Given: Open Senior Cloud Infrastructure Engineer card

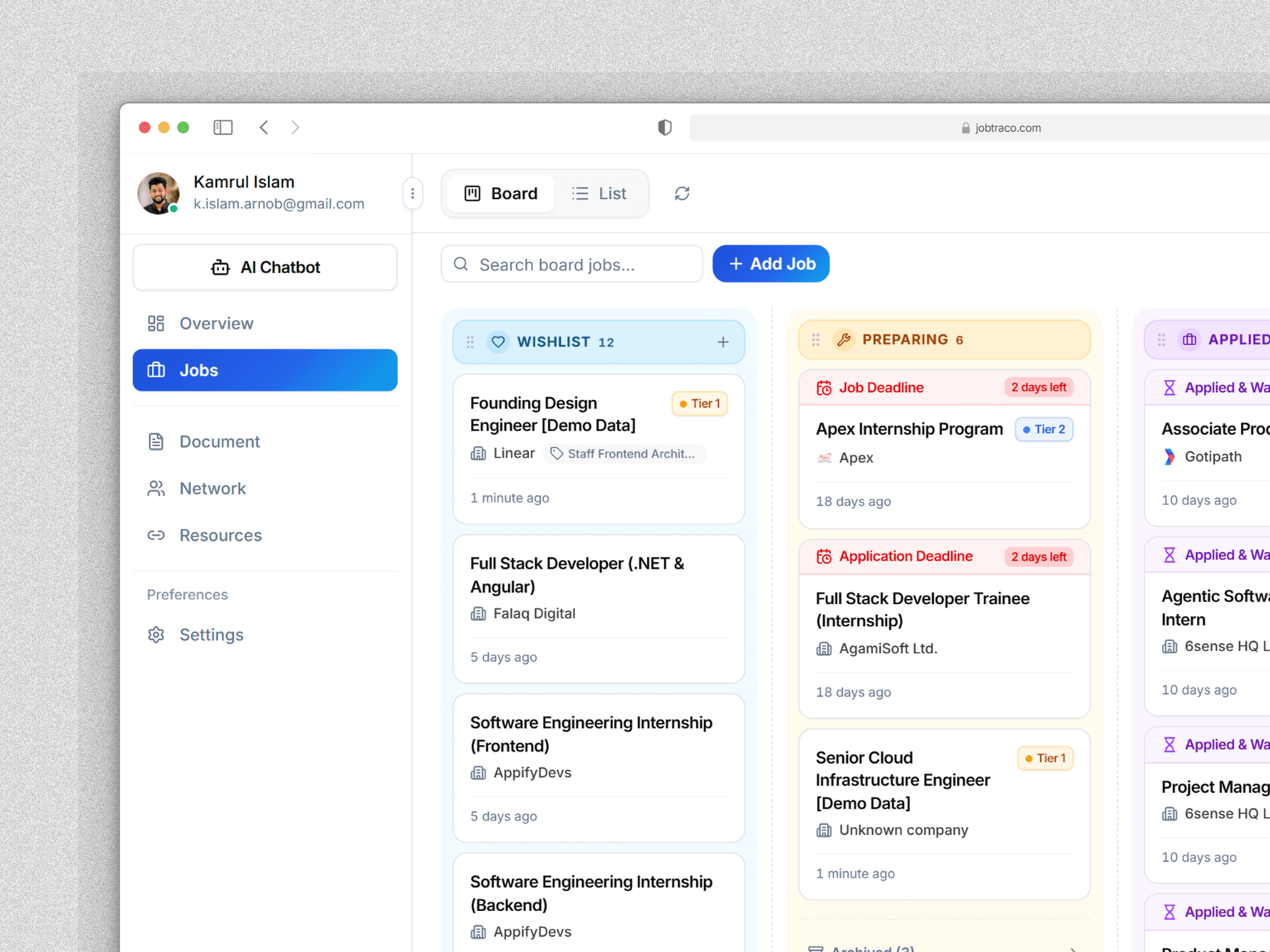Looking at the screenshot, I should tap(945, 814).
